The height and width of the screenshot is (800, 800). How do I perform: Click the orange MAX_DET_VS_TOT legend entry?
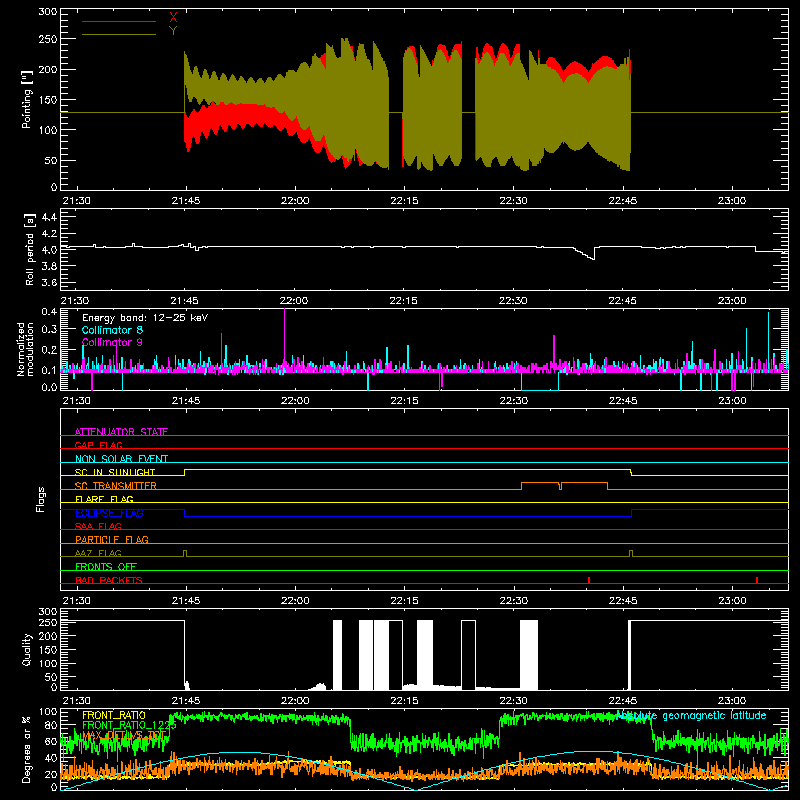click(x=124, y=735)
